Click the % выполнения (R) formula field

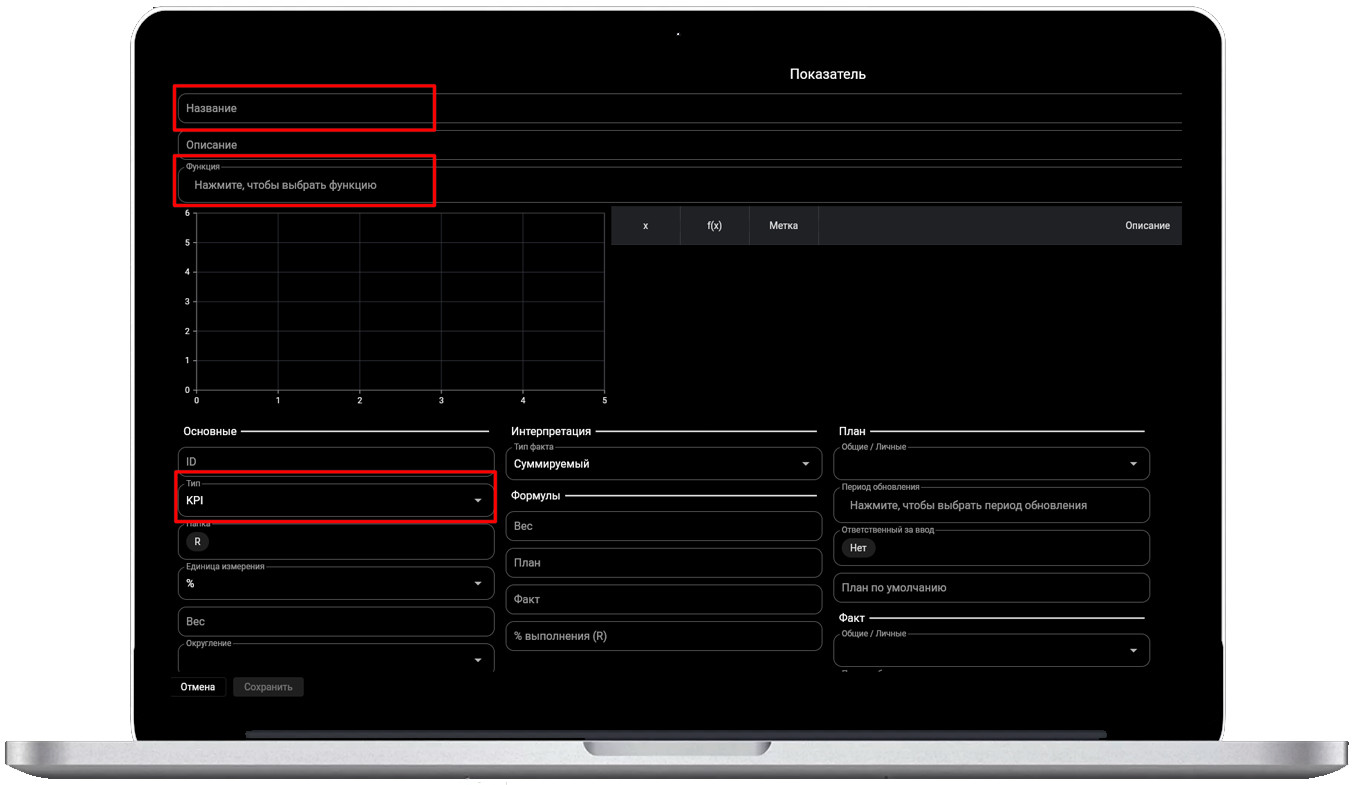tap(663, 636)
